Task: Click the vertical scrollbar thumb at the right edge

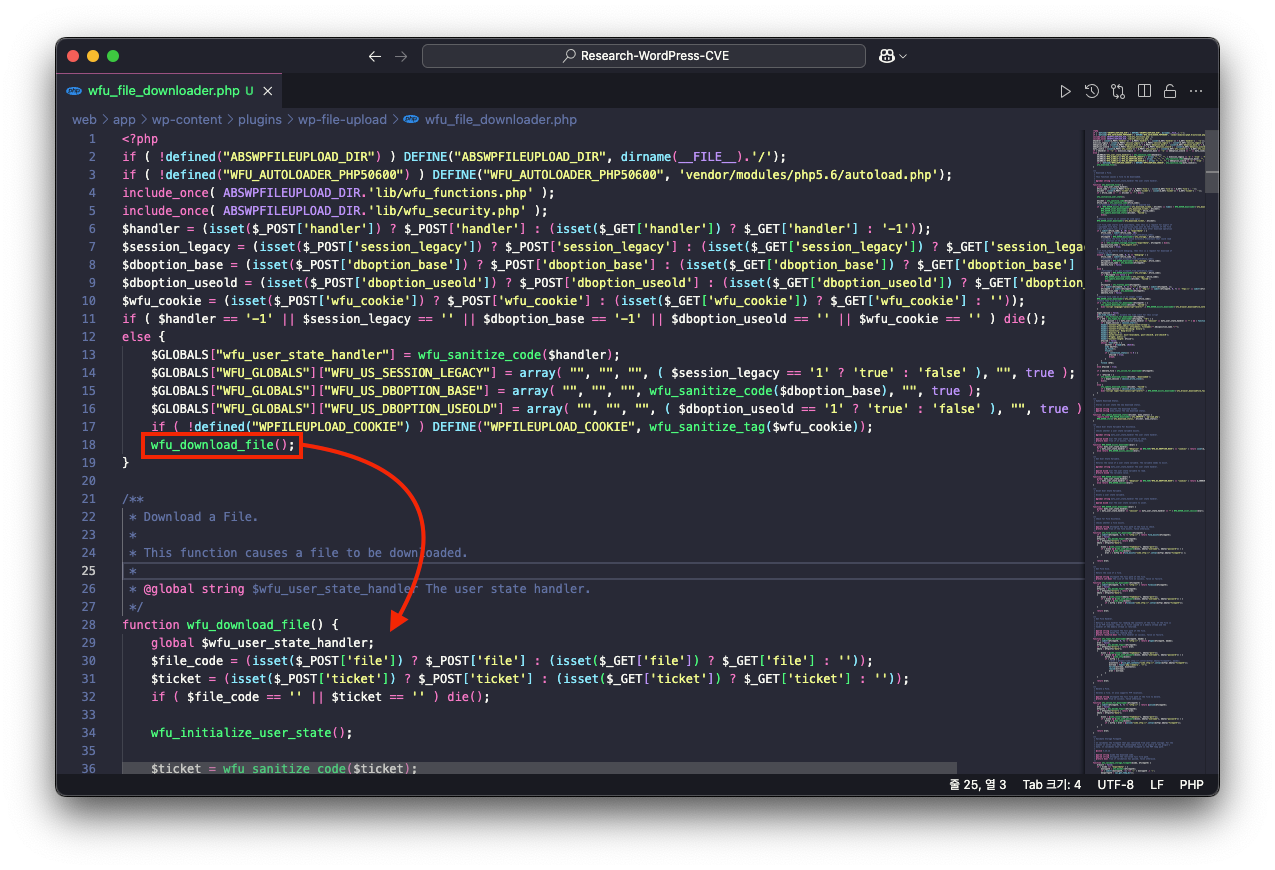Action: tap(1211, 161)
